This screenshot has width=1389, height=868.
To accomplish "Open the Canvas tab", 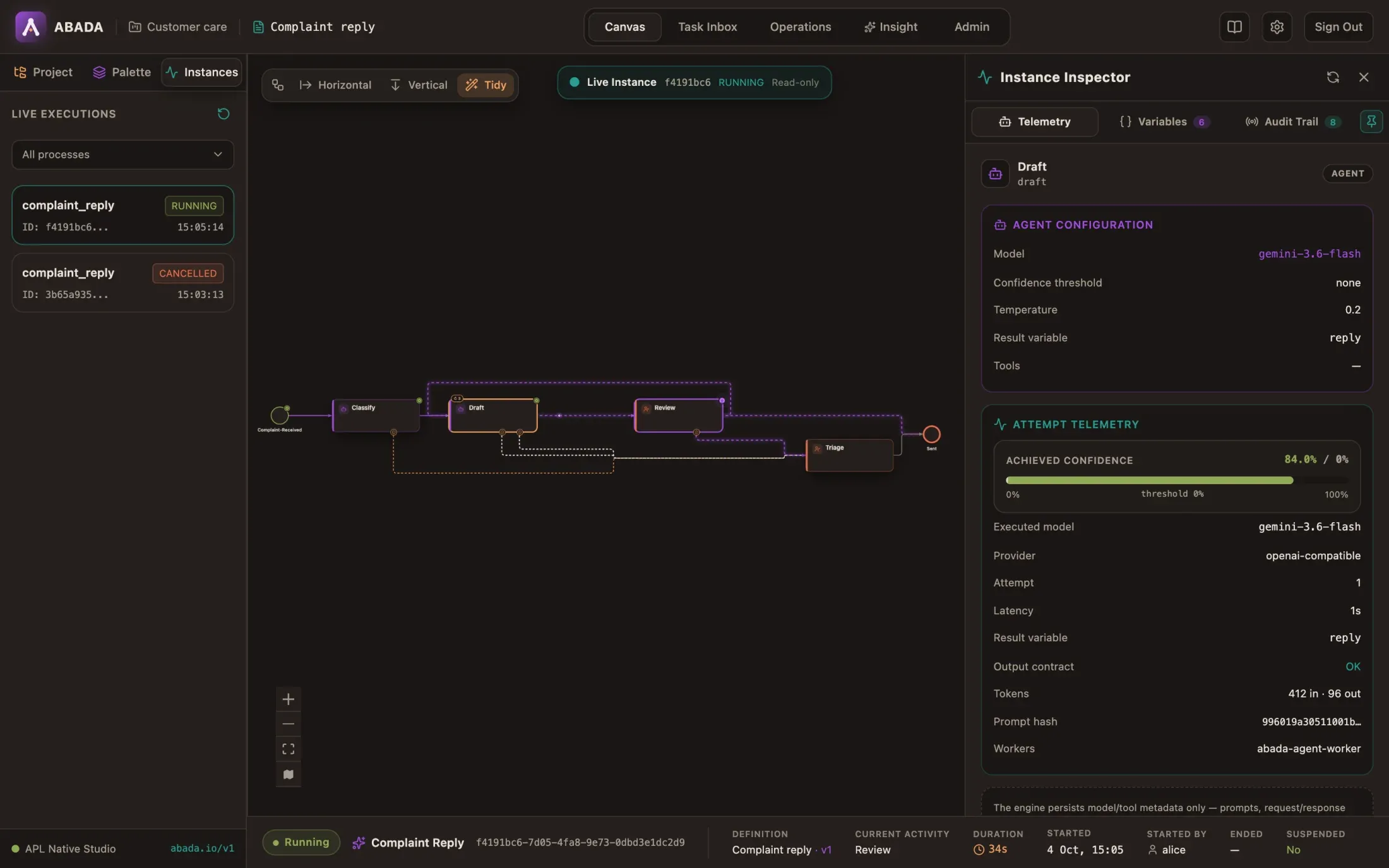I will tap(624, 27).
